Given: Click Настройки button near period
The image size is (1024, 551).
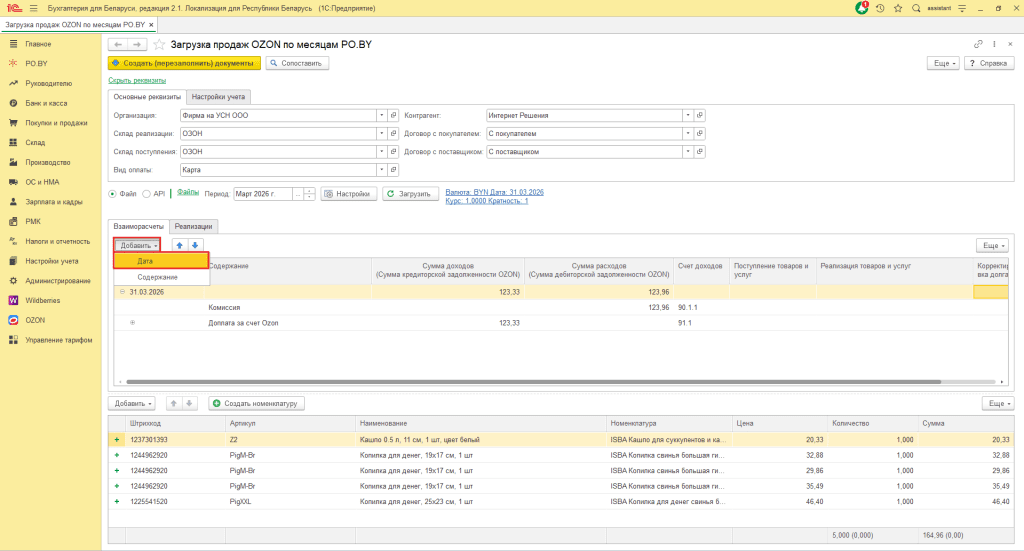Looking at the screenshot, I should [x=349, y=194].
